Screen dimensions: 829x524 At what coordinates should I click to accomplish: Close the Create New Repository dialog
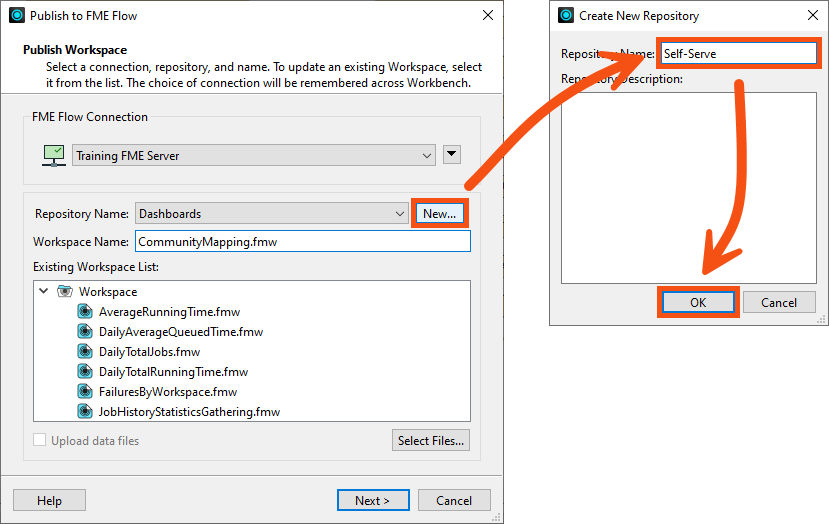(x=813, y=15)
